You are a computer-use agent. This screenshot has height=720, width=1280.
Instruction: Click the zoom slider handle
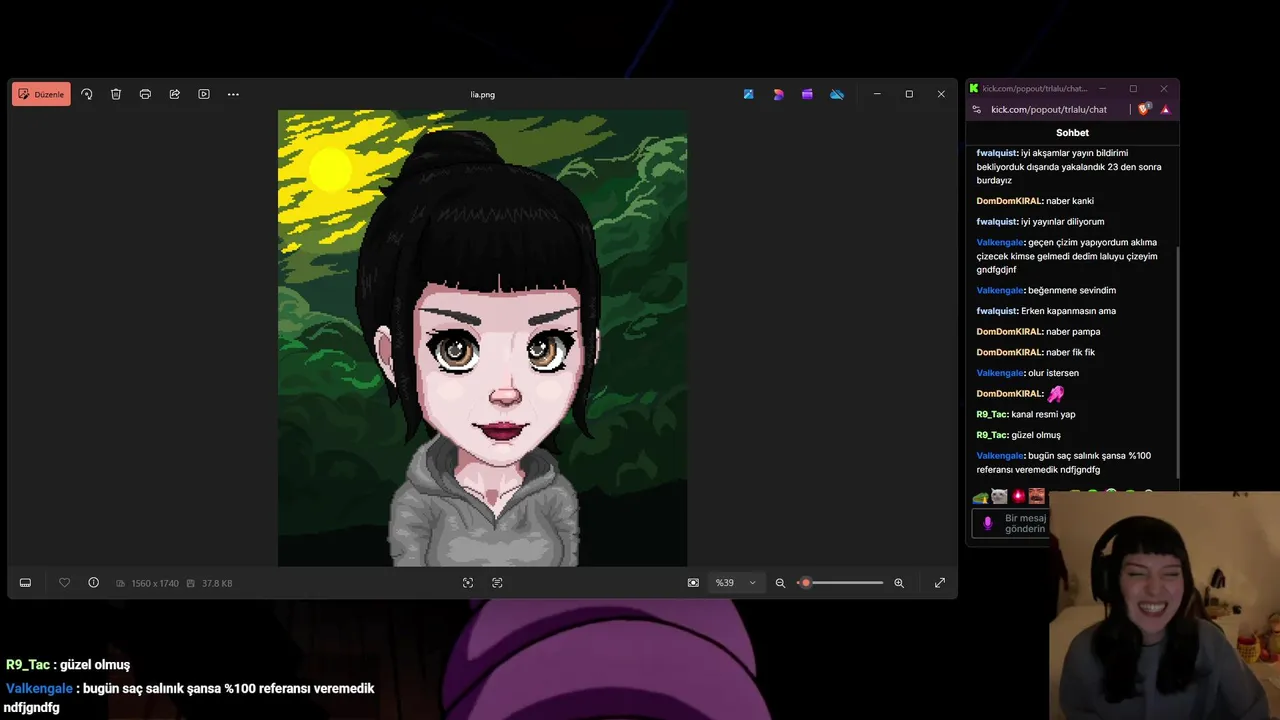[806, 583]
